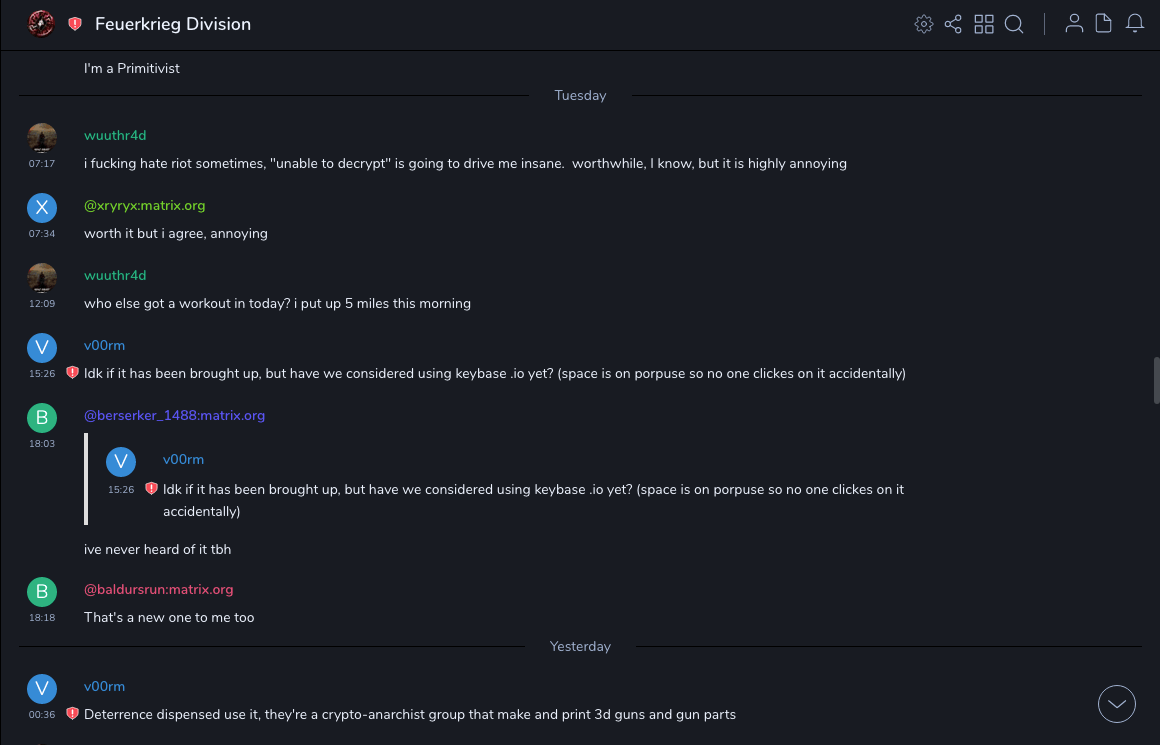
Task: Show the room members list icon
Action: click(x=1074, y=24)
